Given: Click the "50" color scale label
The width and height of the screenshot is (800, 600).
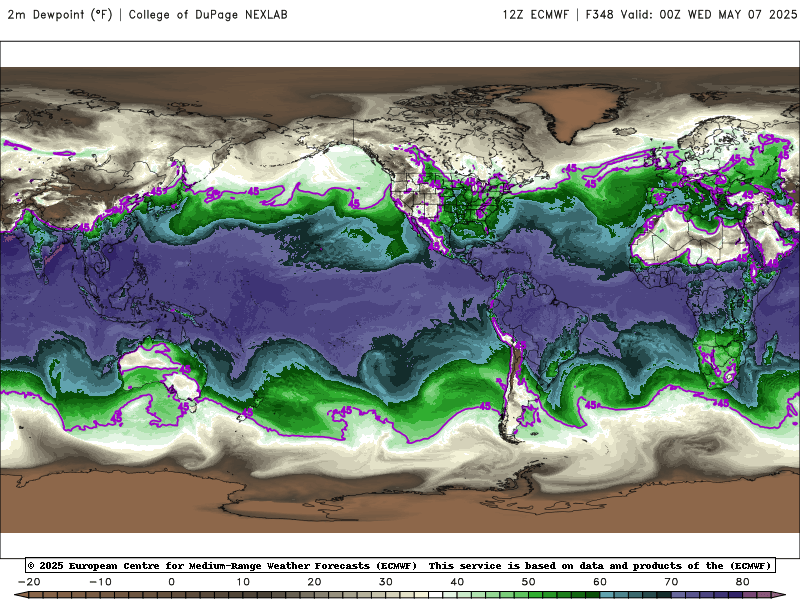Looking at the screenshot, I should tap(529, 582).
